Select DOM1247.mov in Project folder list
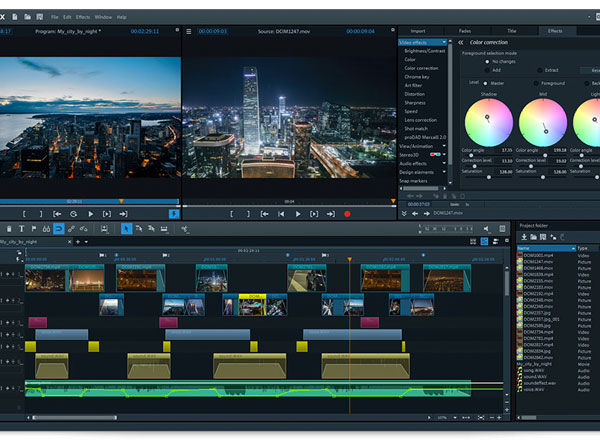The height and width of the screenshot is (440, 600). (x=539, y=262)
